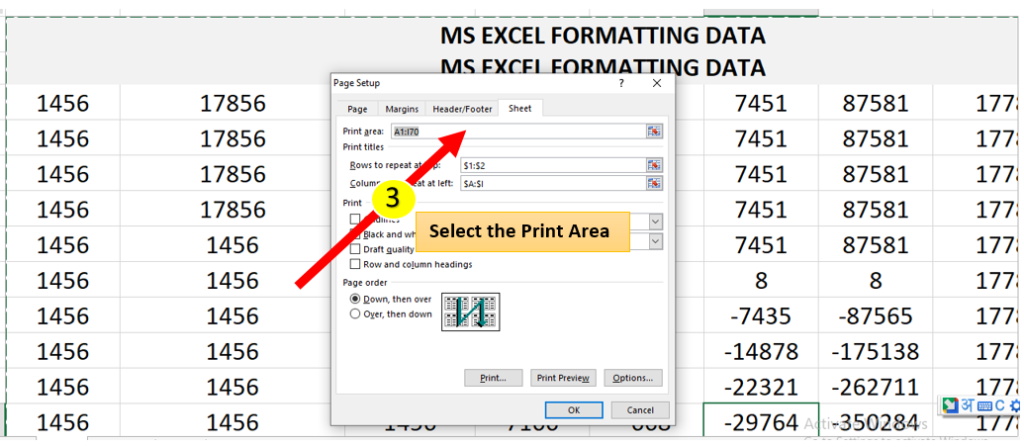The height and width of the screenshot is (447, 1024).
Task: Click range selector icon for Columns to repeat
Action: click(x=654, y=184)
